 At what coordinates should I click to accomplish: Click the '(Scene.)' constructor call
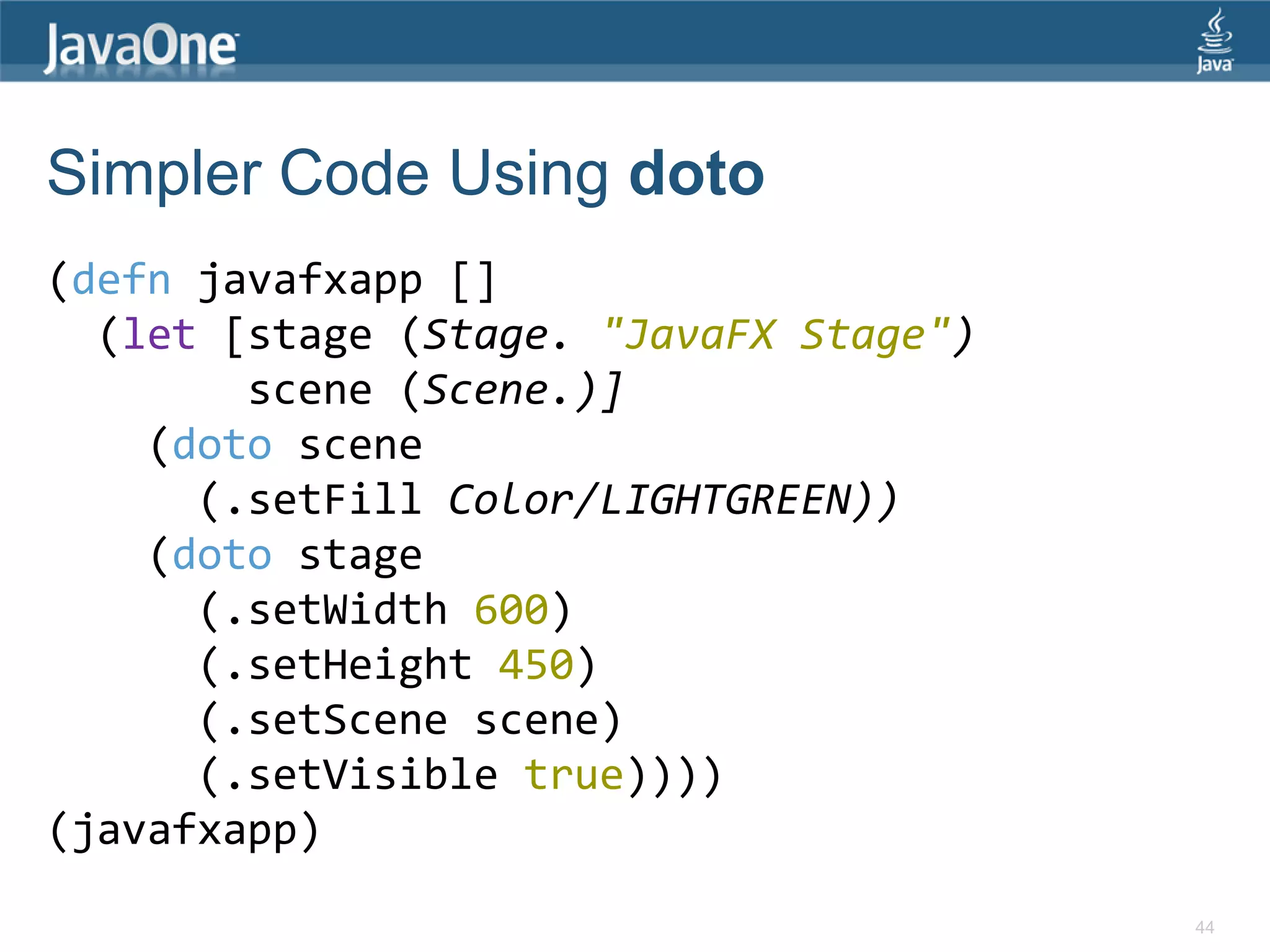501,390
